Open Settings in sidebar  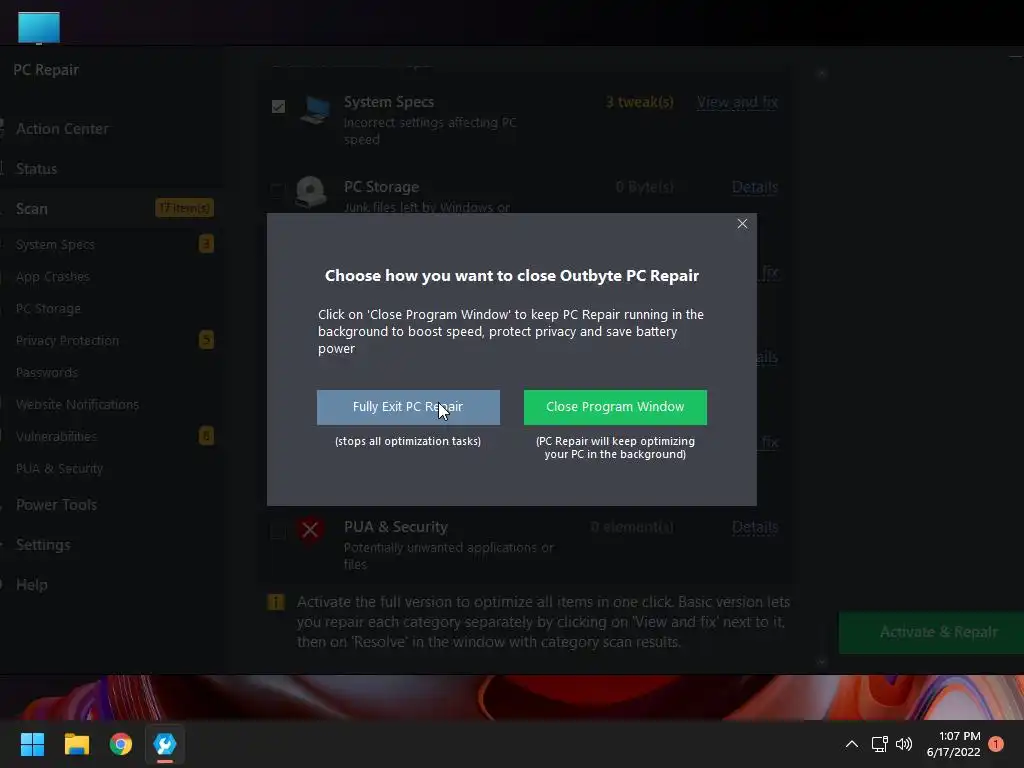coord(43,545)
